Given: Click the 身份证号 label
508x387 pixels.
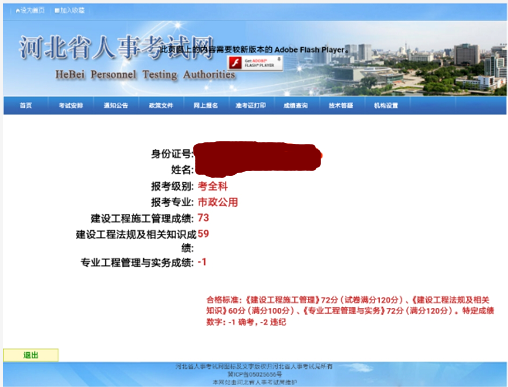Looking at the screenshot, I should [172, 154].
